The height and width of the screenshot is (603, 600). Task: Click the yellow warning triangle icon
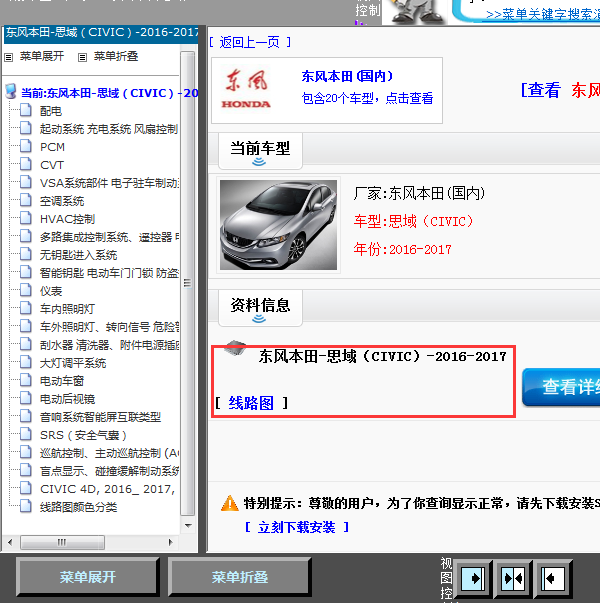(x=230, y=503)
